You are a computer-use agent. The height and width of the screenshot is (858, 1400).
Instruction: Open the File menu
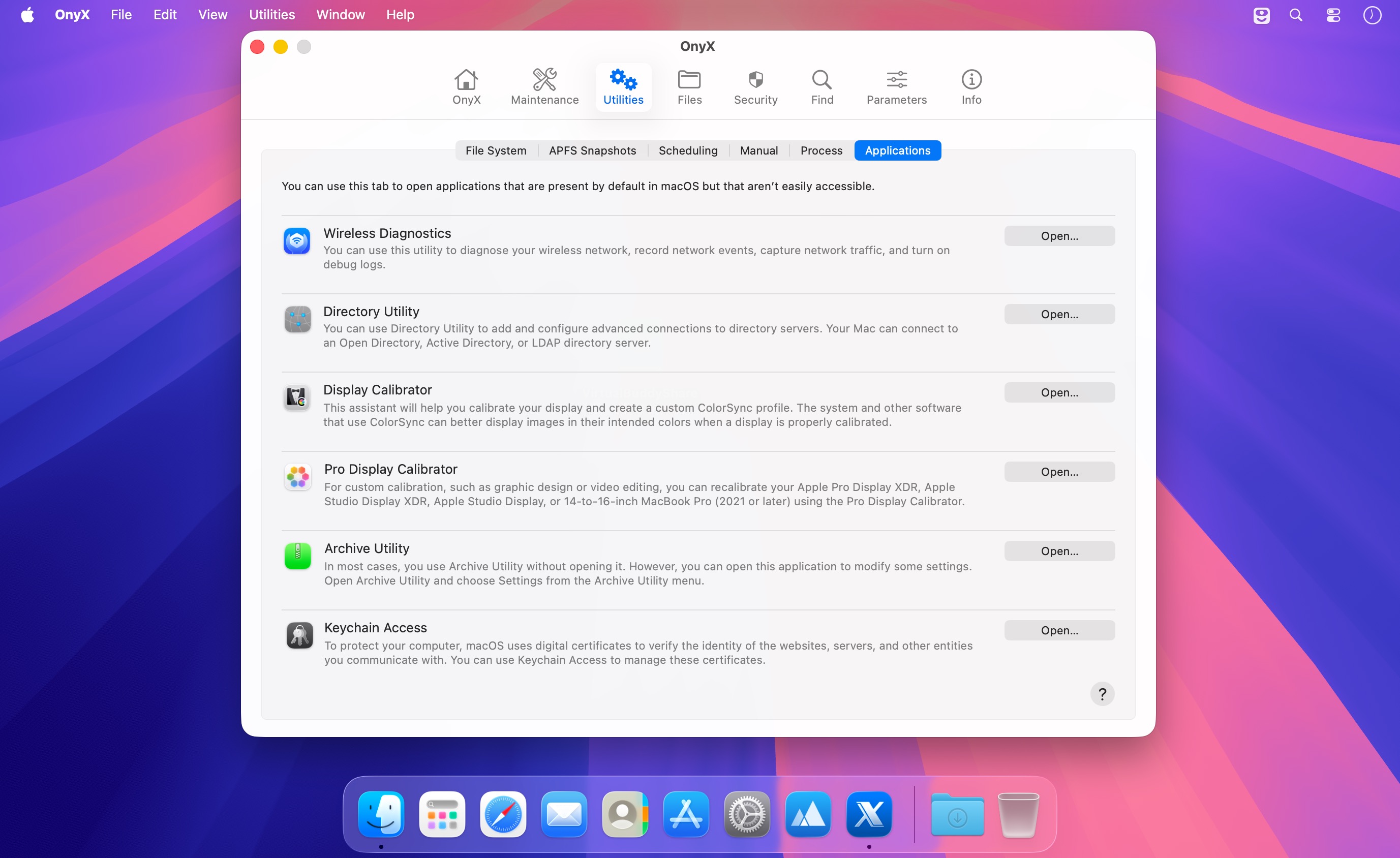tap(121, 14)
